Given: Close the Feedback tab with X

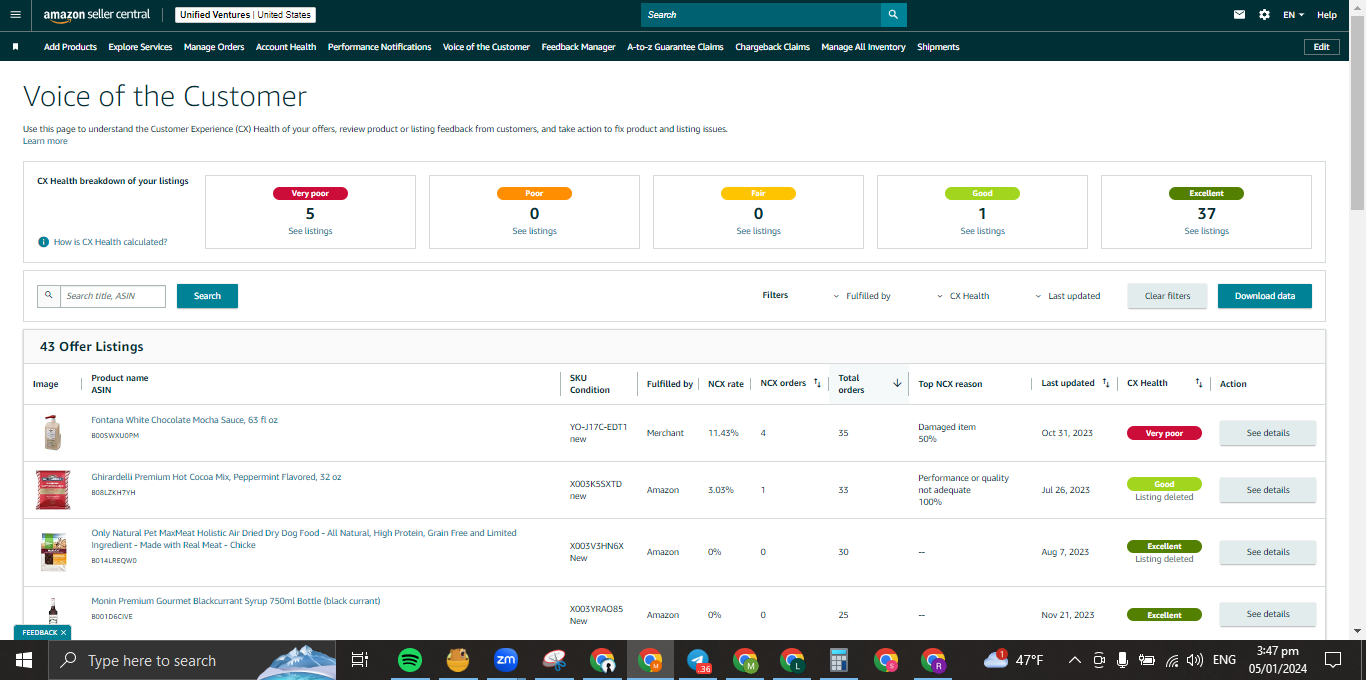Looking at the screenshot, I should [x=64, y=633].
